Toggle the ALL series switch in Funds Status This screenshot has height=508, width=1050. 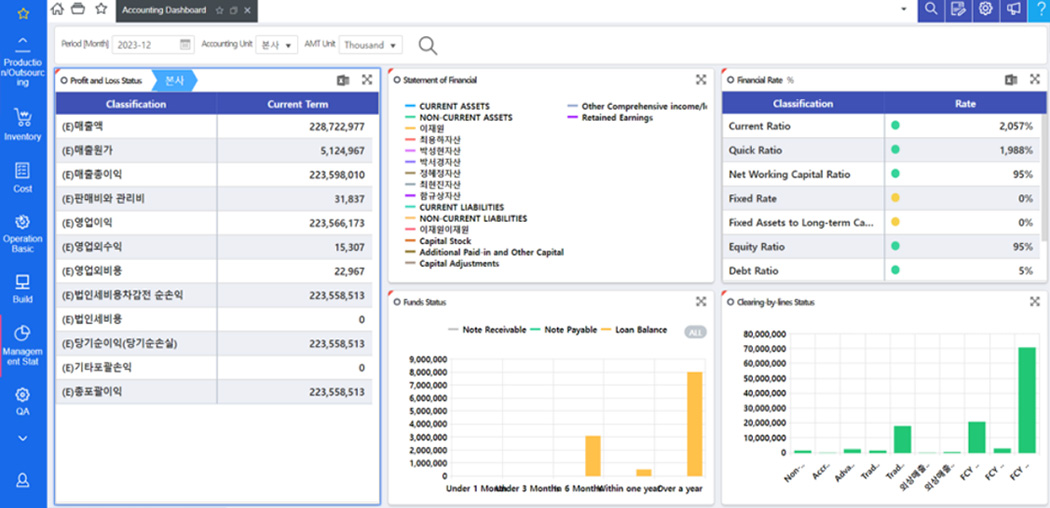tap(694, 331)
